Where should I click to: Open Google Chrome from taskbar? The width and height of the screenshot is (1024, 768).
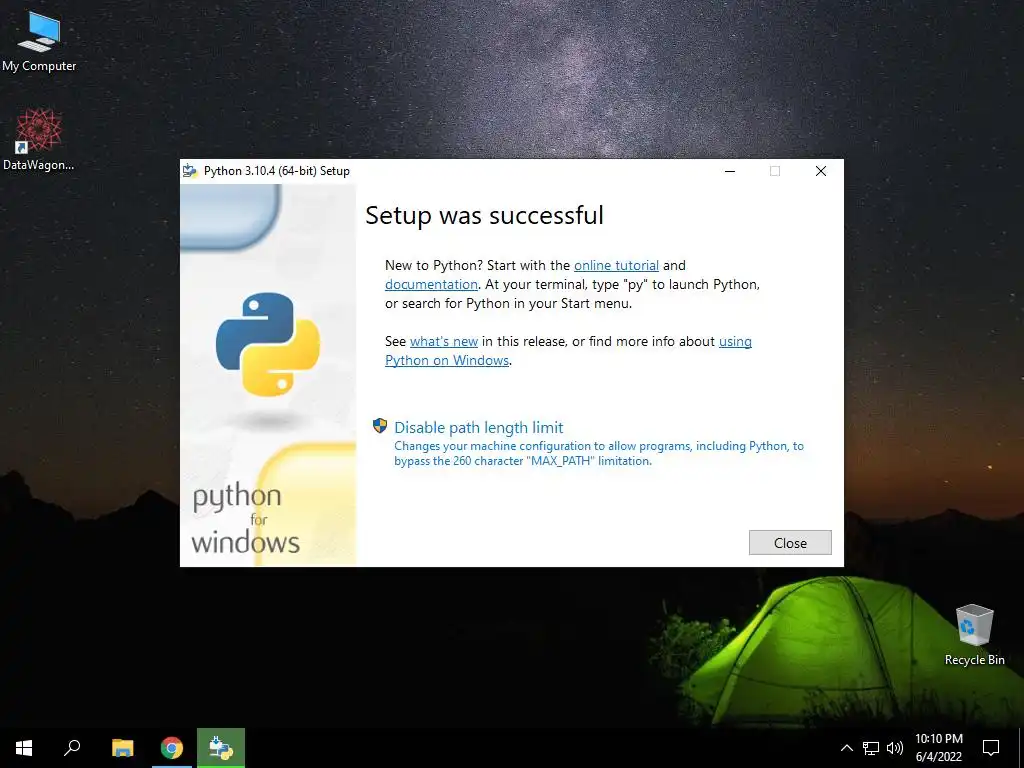[x=172, y=748]
